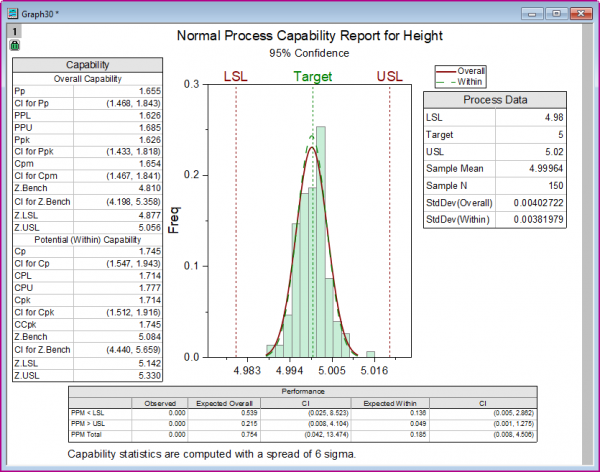Image resolution: width=600 pixels, height=472 pixels.
Task: Select the 6 sigma footnote text
Action: 212,454
